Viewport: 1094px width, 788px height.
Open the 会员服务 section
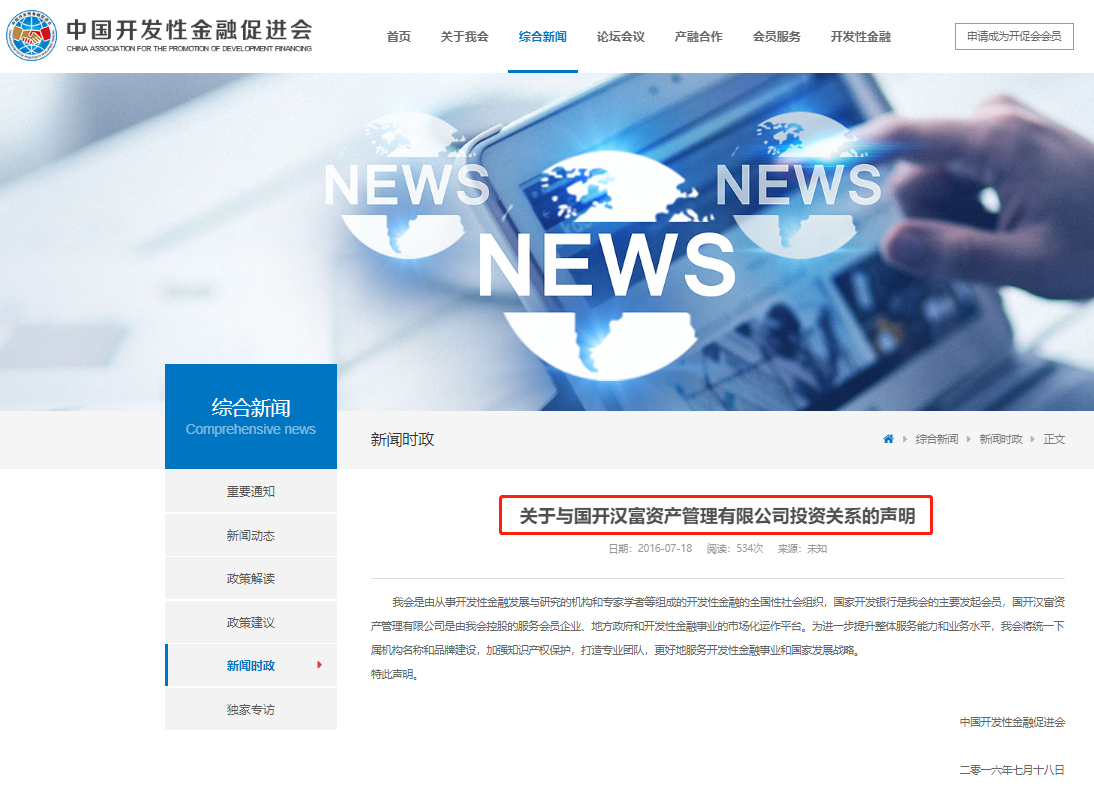775,35
